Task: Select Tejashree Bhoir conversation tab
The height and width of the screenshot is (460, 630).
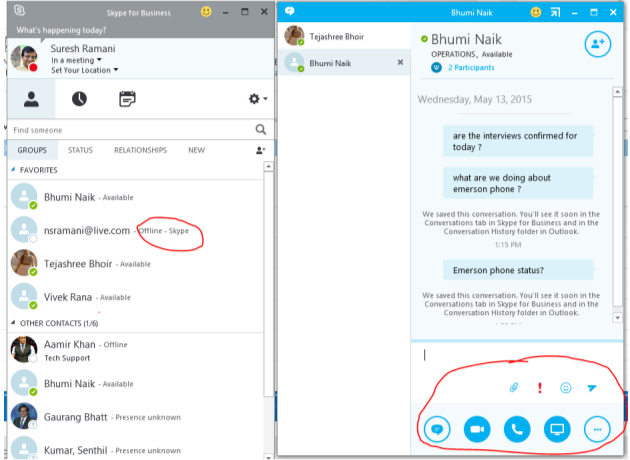Action: point(344,36)
